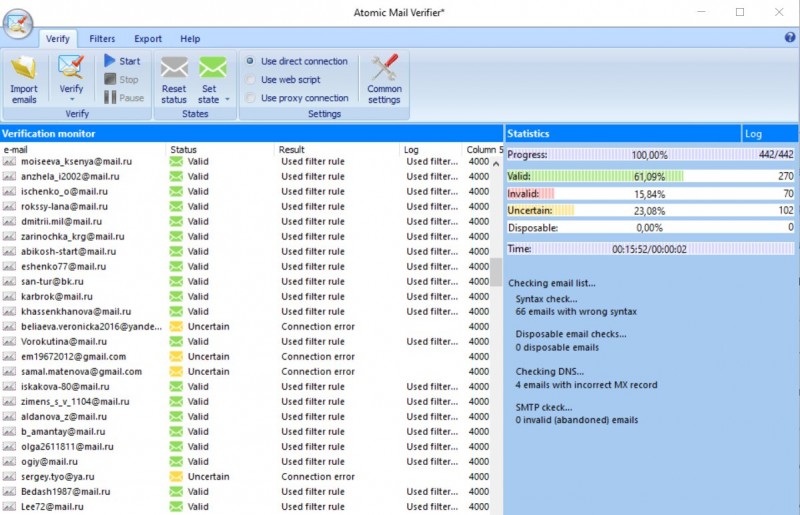Click the Valid status icon for Bedash1987@mail.ru
This screenshot has width=800, height=515.
[176, 492]
